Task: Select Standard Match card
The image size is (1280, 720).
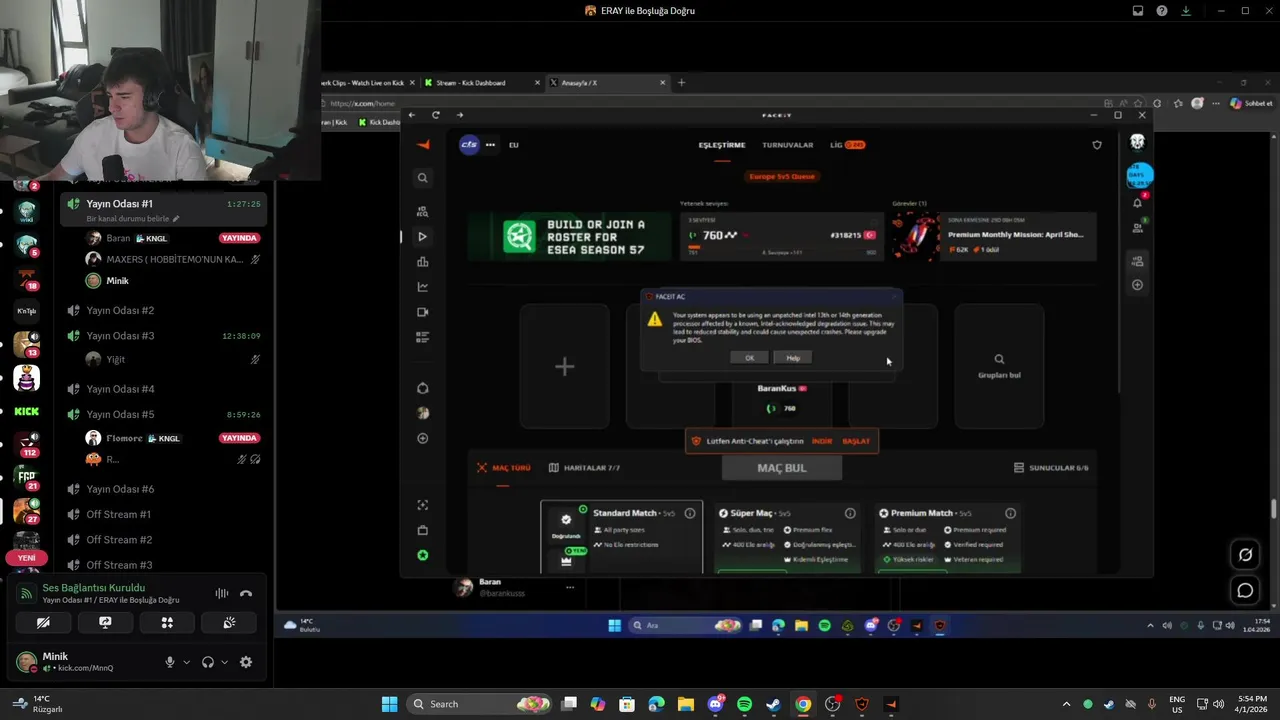Action: point(621,537)
